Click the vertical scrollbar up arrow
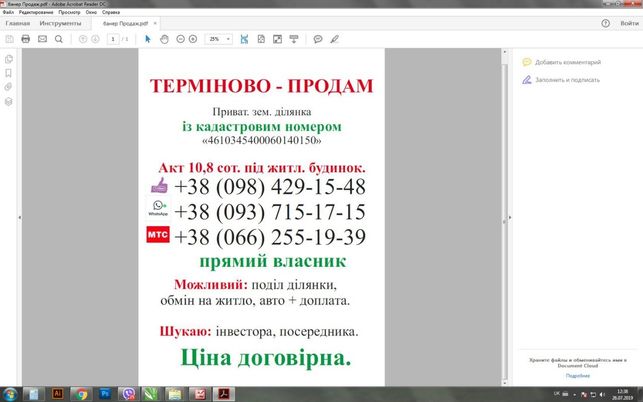643x402 pixels. (504, 52)
